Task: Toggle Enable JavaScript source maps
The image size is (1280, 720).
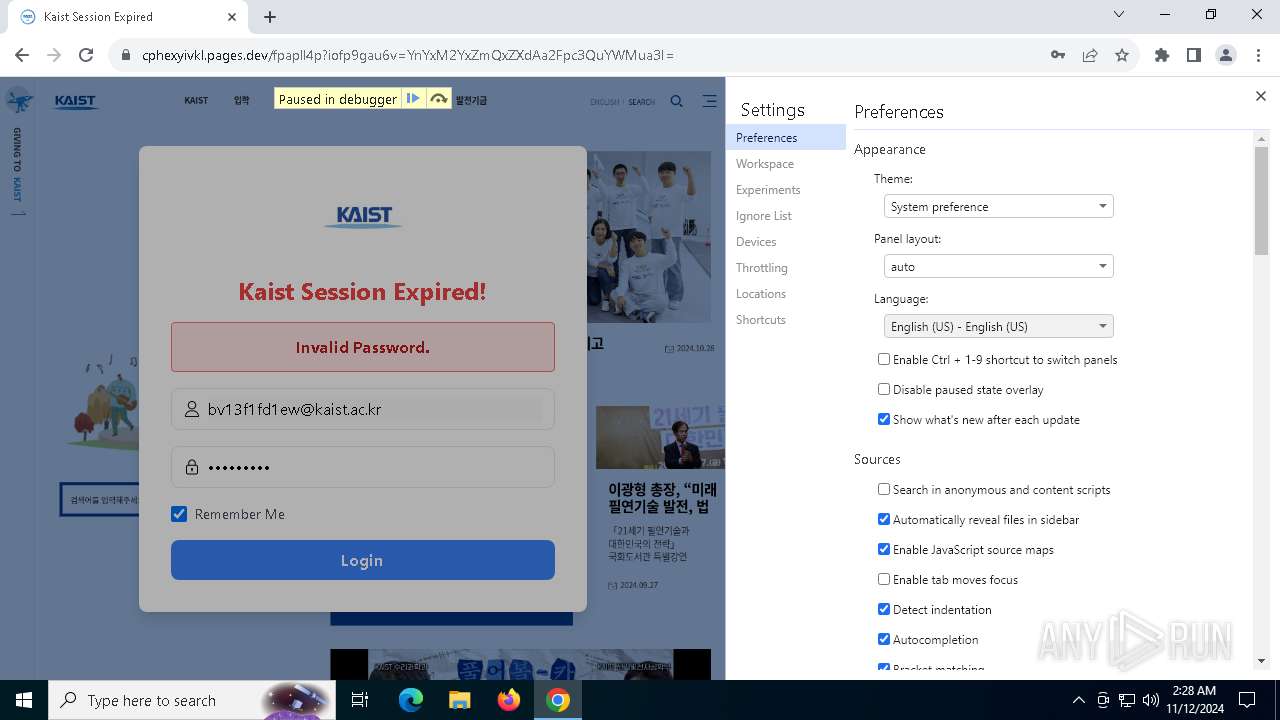Action: (884, 549)
